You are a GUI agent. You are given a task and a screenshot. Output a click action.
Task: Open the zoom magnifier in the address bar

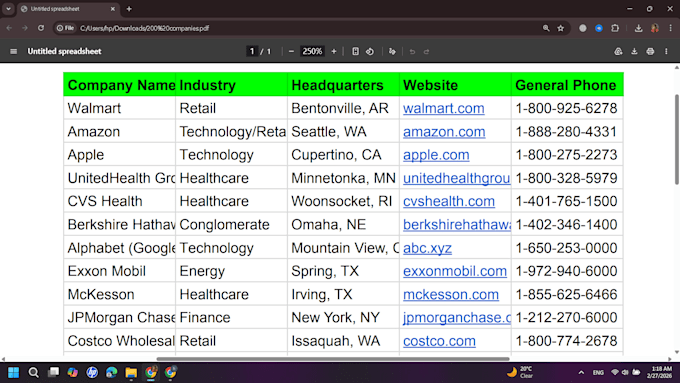(546, 28)
